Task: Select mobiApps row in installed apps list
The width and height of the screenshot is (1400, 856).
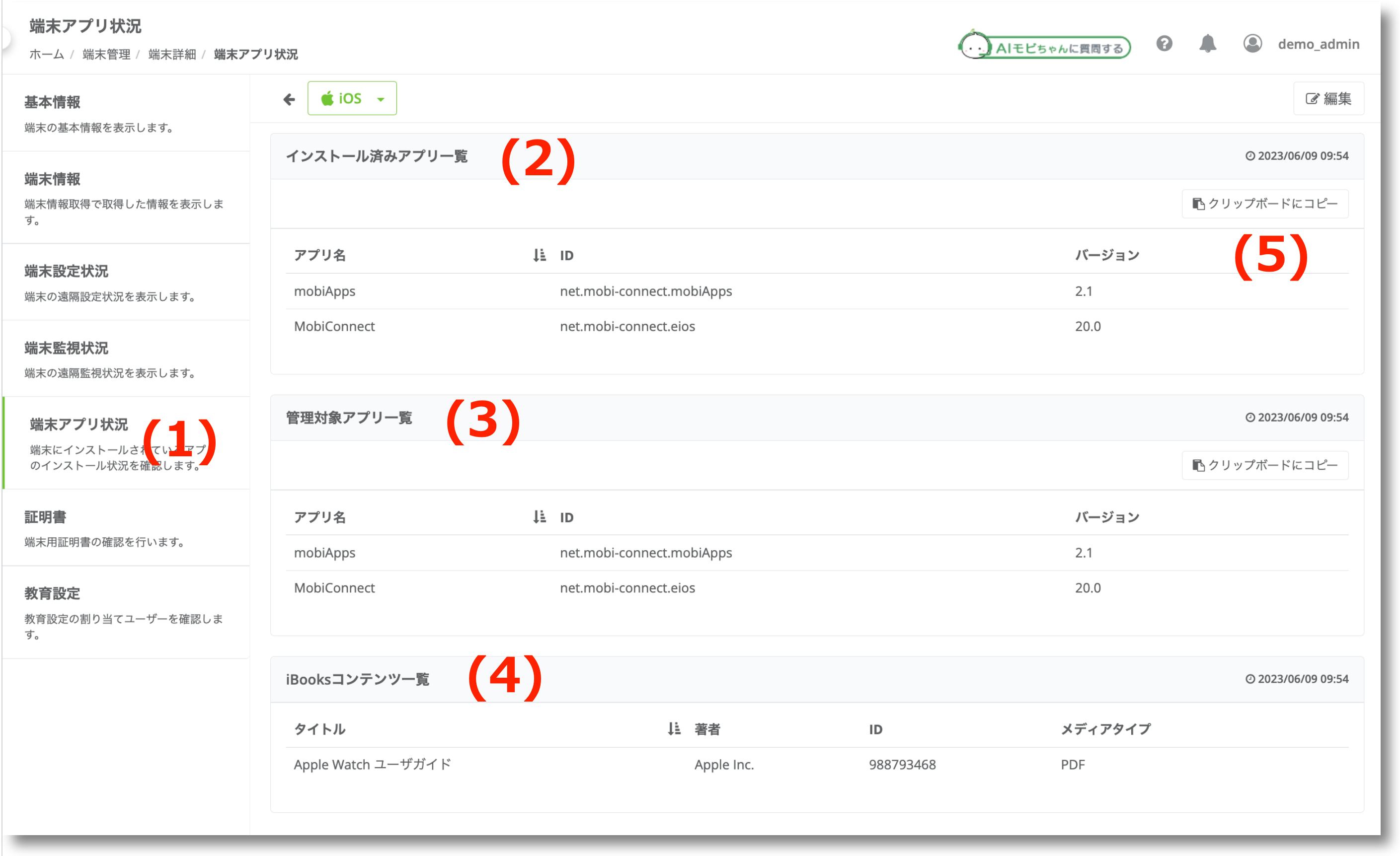Action: pos(817,291)
